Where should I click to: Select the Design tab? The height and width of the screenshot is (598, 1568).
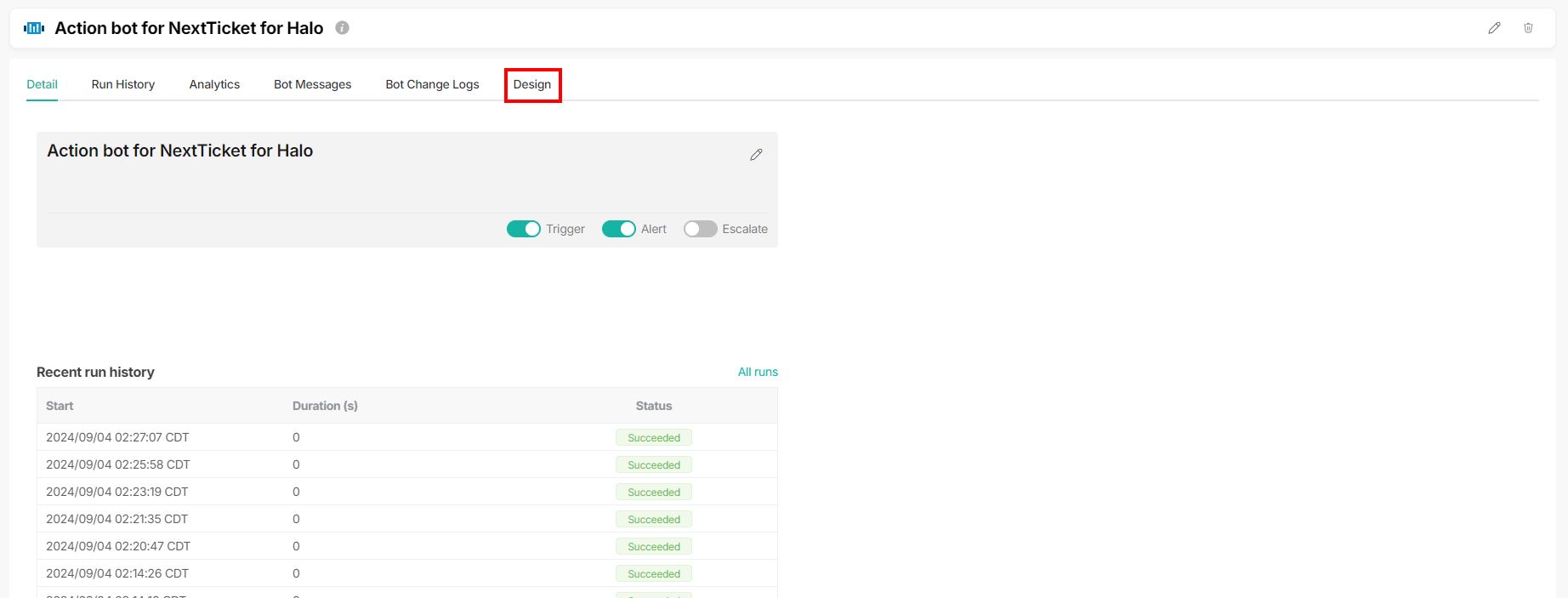pos(532,84)
